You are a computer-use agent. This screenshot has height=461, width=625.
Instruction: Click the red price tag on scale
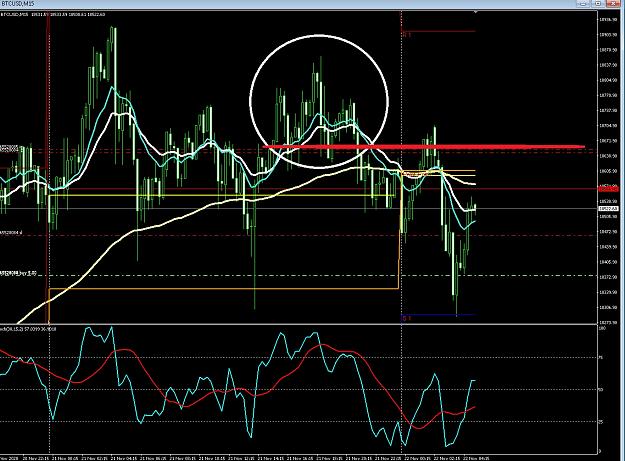coord(609,189)
